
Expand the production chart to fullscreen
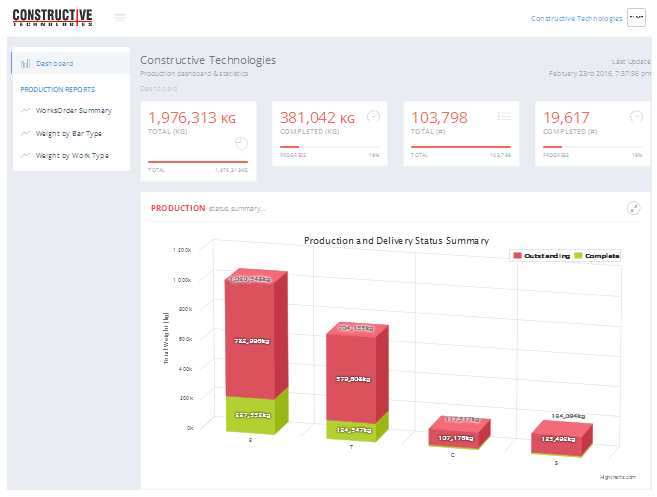point(633,208)
